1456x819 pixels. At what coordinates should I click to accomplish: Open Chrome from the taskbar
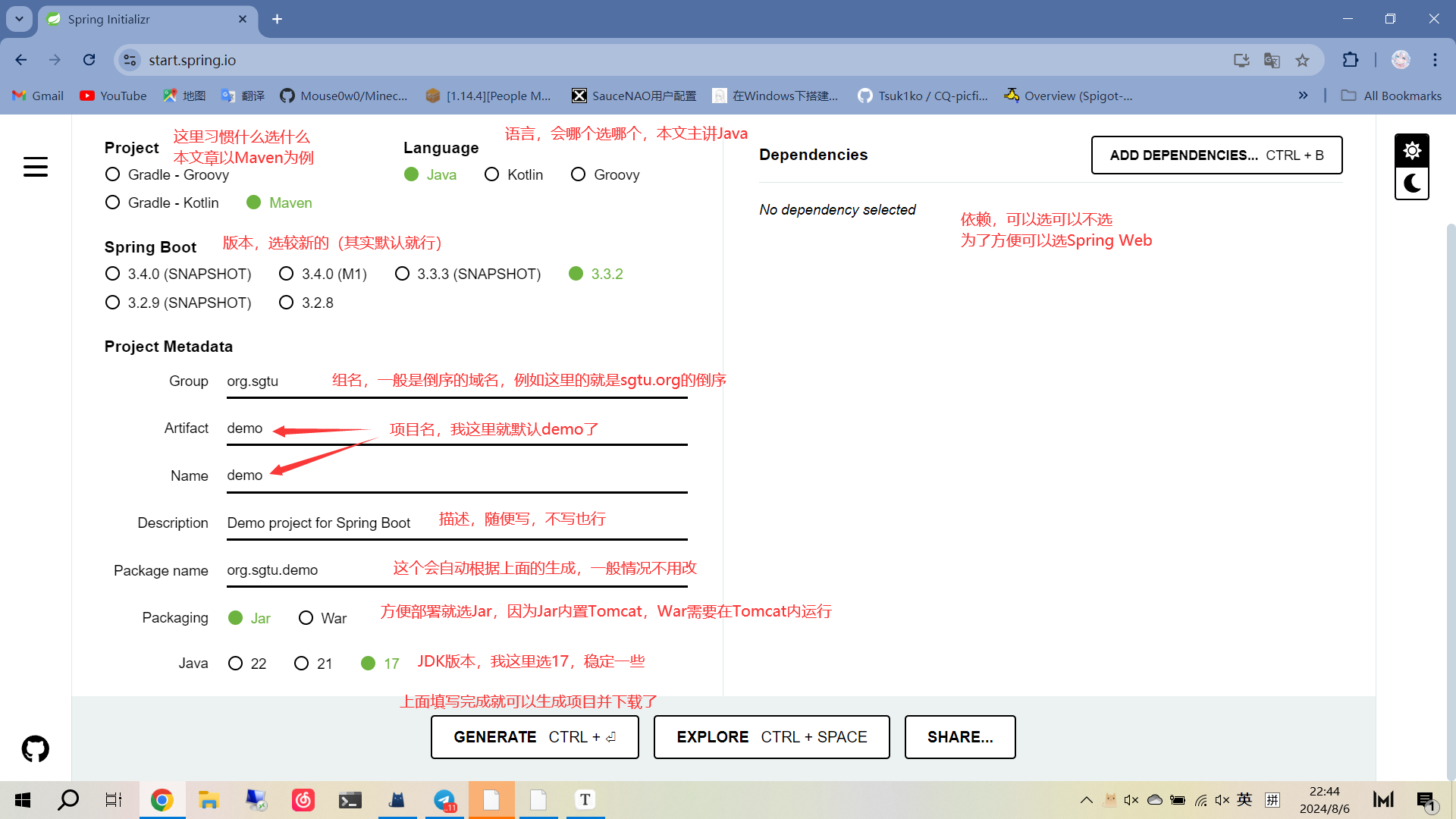162,800
